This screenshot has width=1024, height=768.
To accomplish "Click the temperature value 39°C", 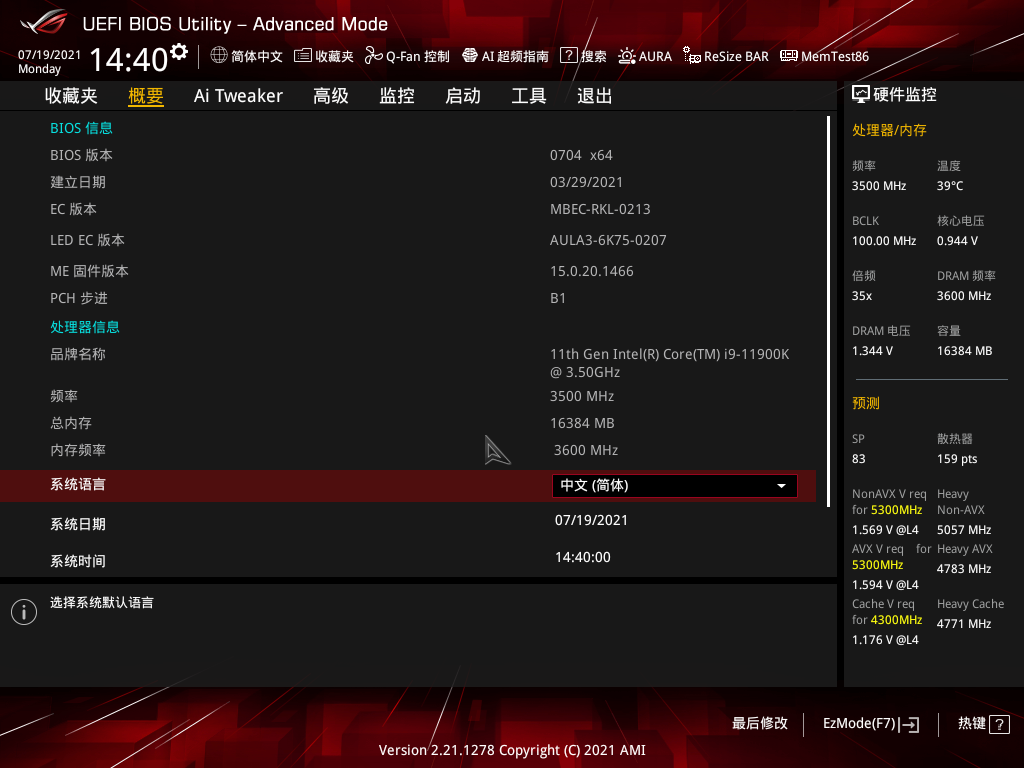I will (x=950, y=186).
